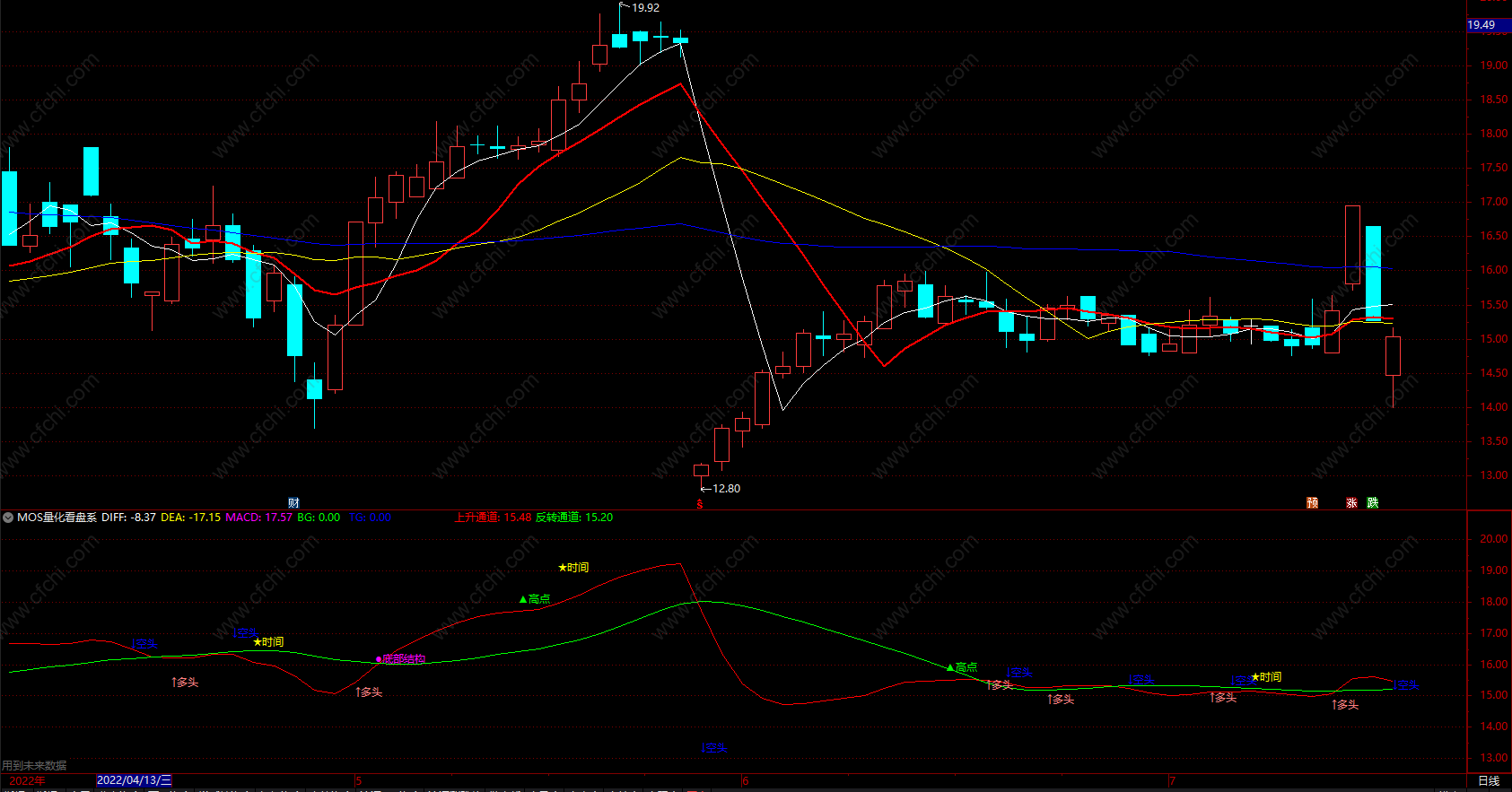Viewport: 1512px width, 792px height.
Task: Click the 财 financial event marker icon
Action: click(x=293, y=502)
